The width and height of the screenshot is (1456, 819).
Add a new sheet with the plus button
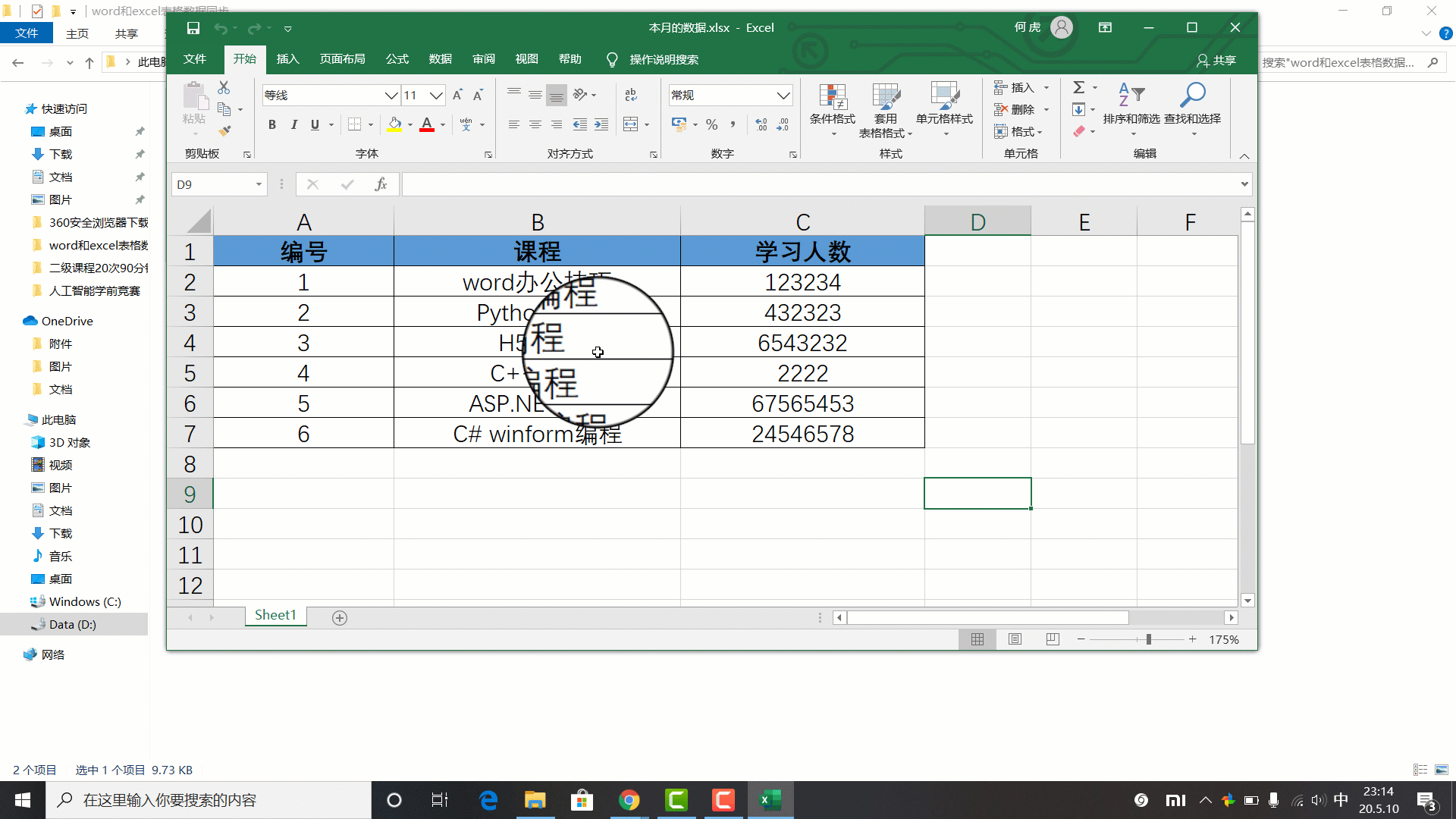[340, 618]
